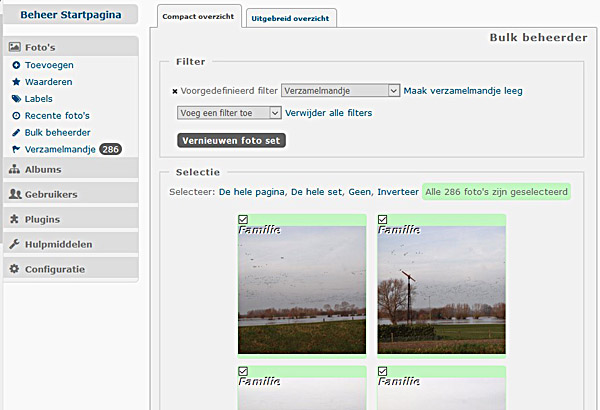The image size is (600, 410).
Task: Click the 'Bulk beheerder' page heading
Action: point(538,38)
